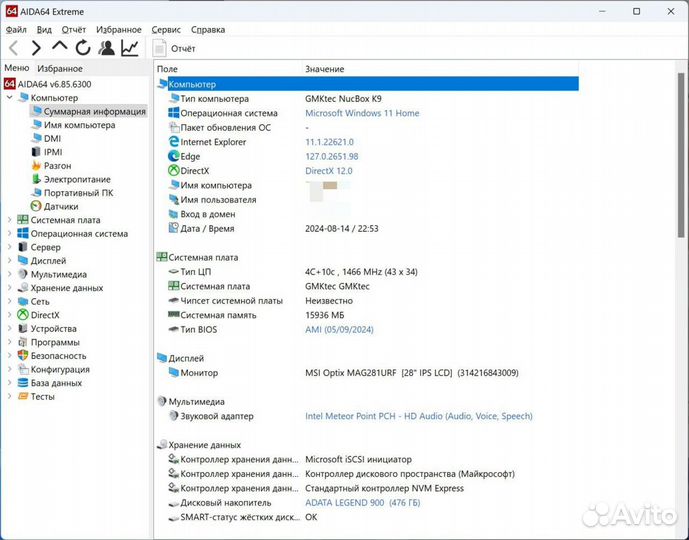
Task: Collapse the Компьютер tree node
Action: 10,98
